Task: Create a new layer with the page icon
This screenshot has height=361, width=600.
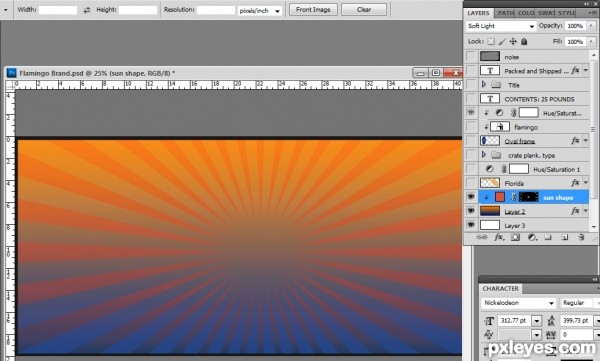Action: [x=564, y=237]
